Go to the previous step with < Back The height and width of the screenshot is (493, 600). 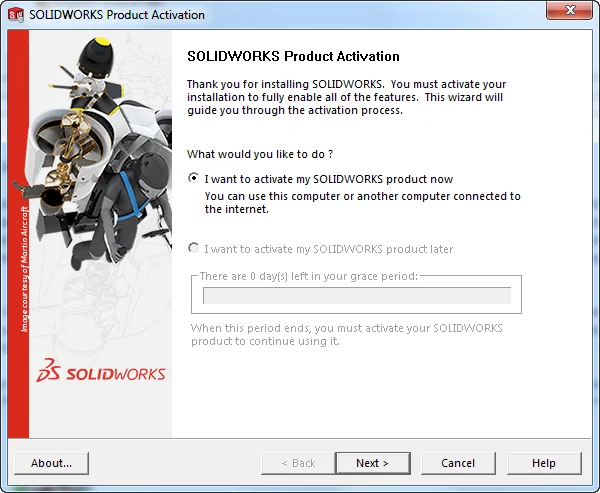[298, 463]
